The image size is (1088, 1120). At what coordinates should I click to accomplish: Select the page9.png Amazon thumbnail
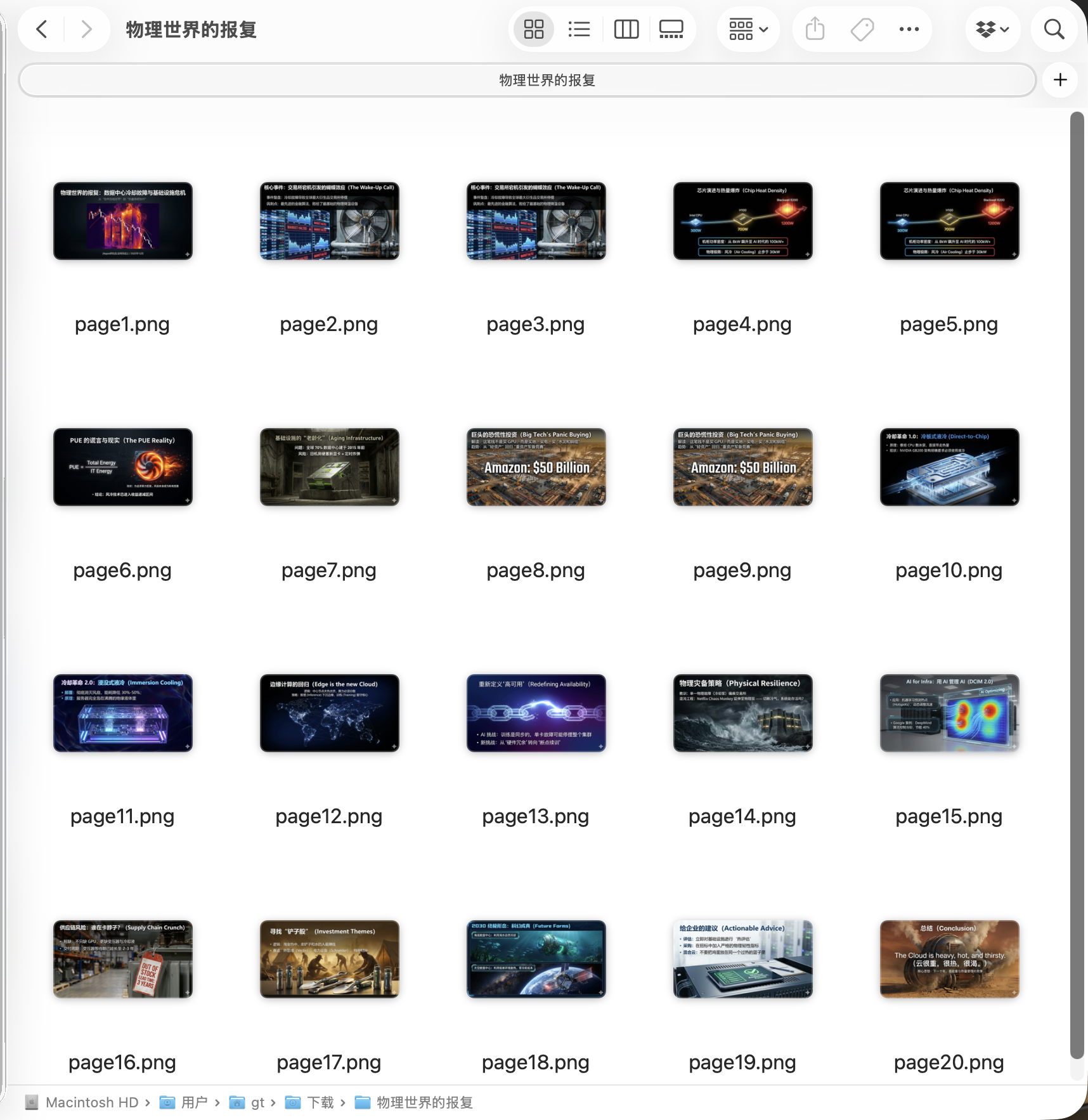pos(743,467)
